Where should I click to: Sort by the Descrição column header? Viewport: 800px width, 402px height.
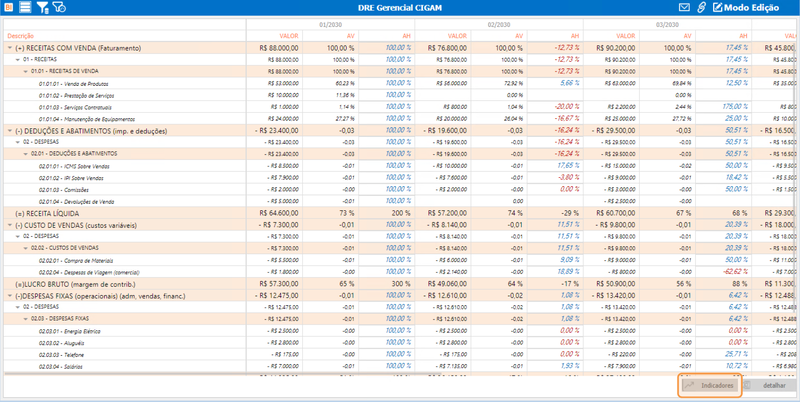coord(20,36)
